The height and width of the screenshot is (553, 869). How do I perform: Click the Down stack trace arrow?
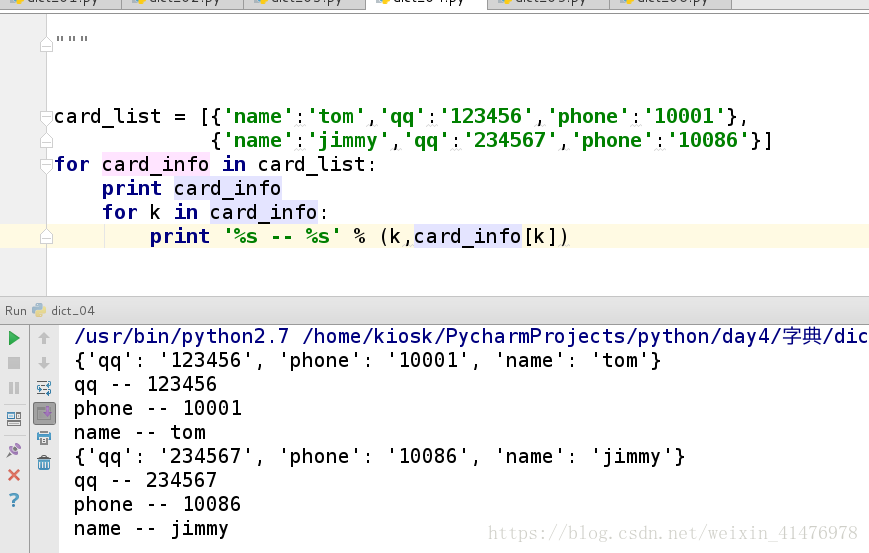coord(44,363)
